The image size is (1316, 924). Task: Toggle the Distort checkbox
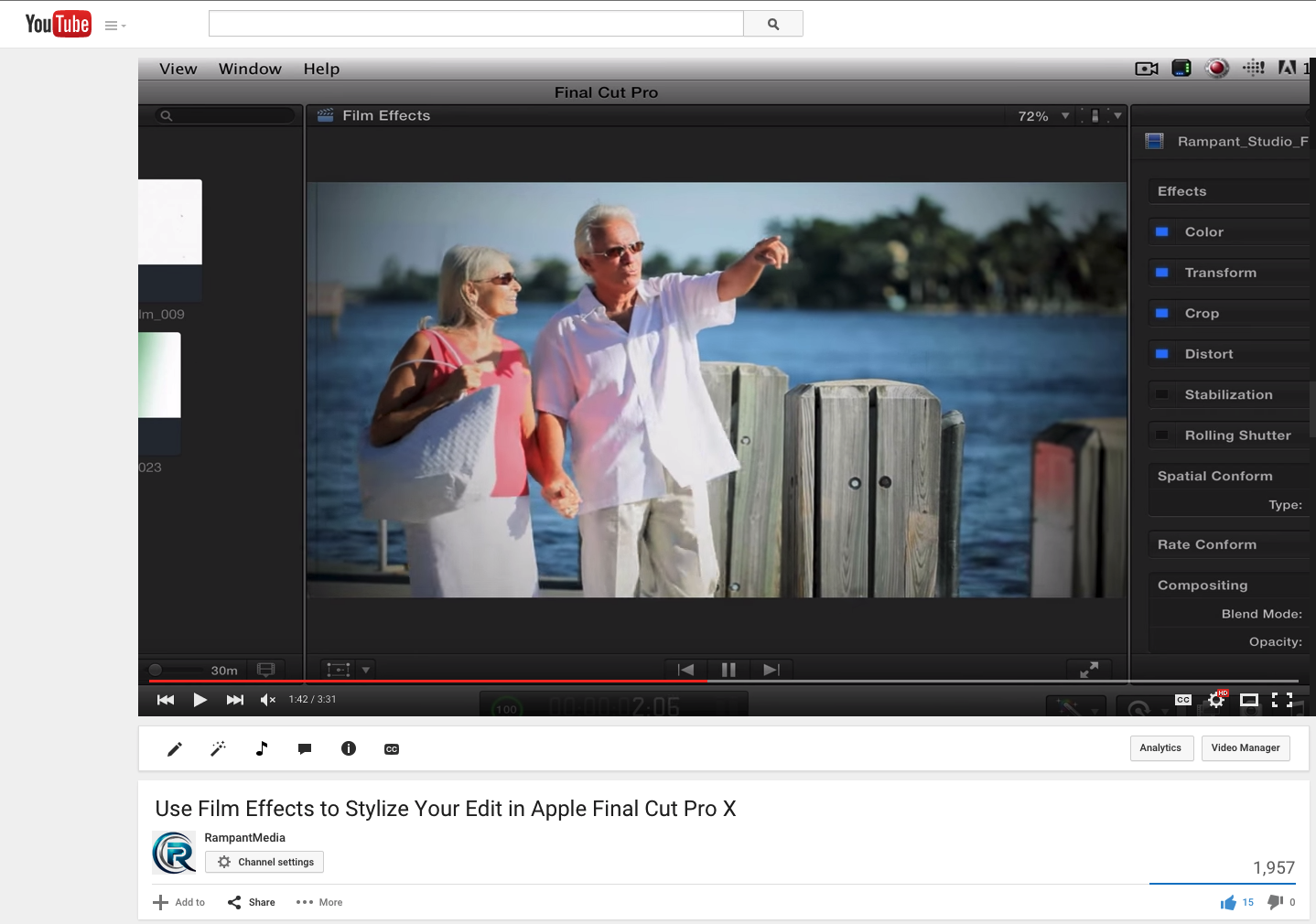click(x=1161, y=354)
